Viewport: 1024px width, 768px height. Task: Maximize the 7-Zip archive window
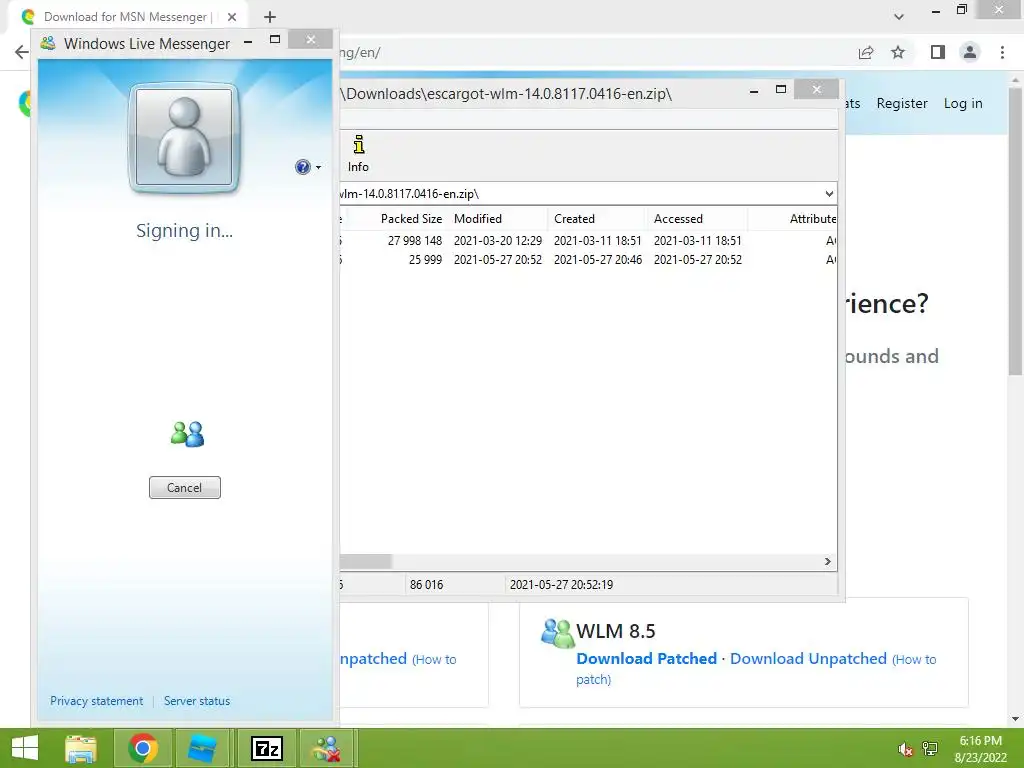tap(780, 89)
